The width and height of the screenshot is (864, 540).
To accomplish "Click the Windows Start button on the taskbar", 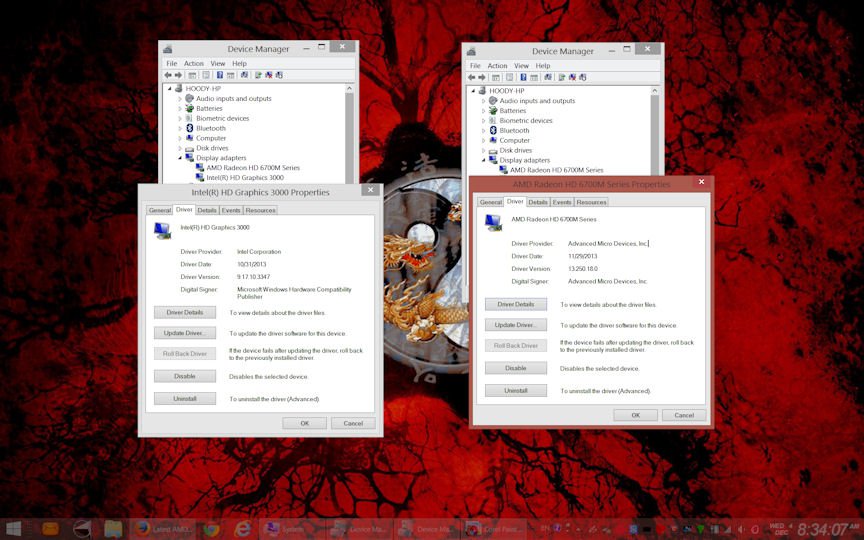I will point(14,528).
